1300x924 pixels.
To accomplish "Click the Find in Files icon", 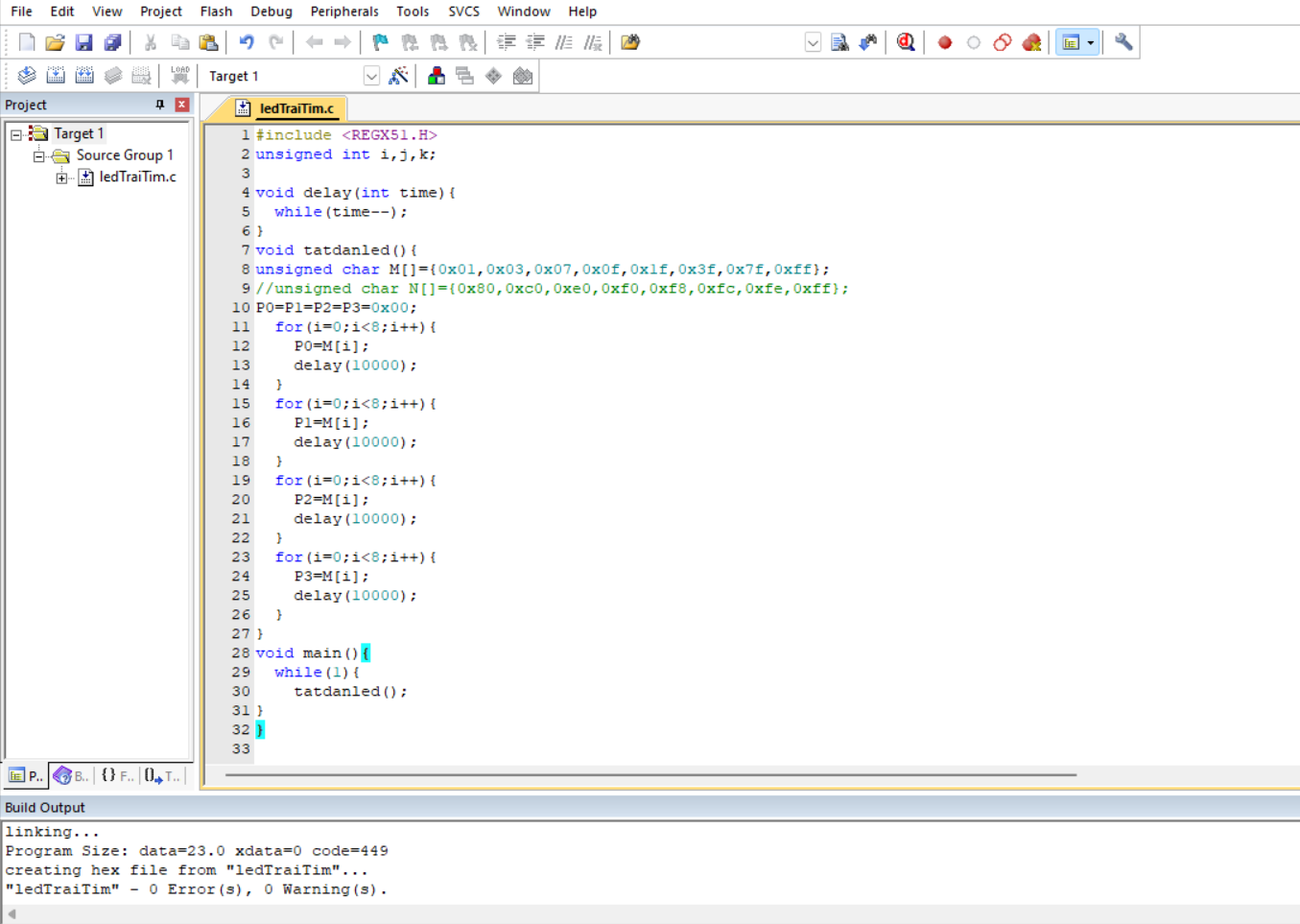I will click(x=630, y=42).
